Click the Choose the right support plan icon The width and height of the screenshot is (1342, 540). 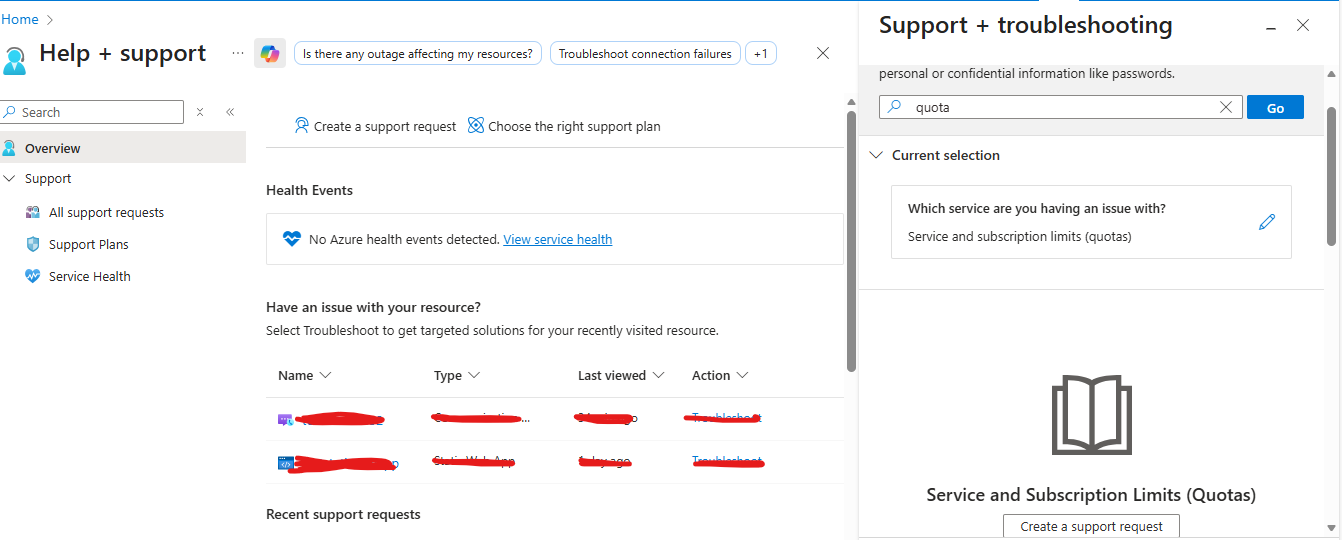(476, 126)
